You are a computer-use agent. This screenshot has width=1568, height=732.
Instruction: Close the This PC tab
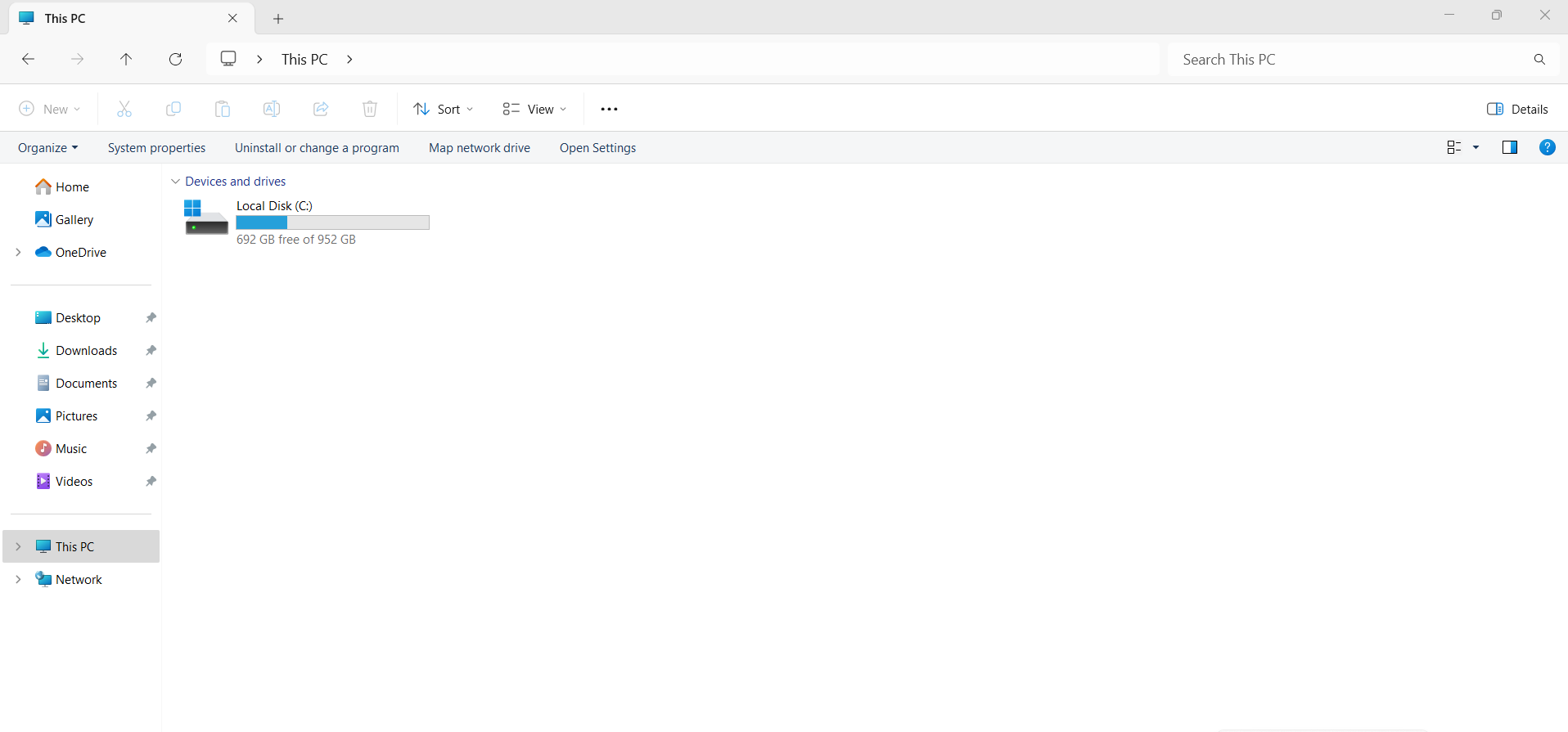coord(232,18)
